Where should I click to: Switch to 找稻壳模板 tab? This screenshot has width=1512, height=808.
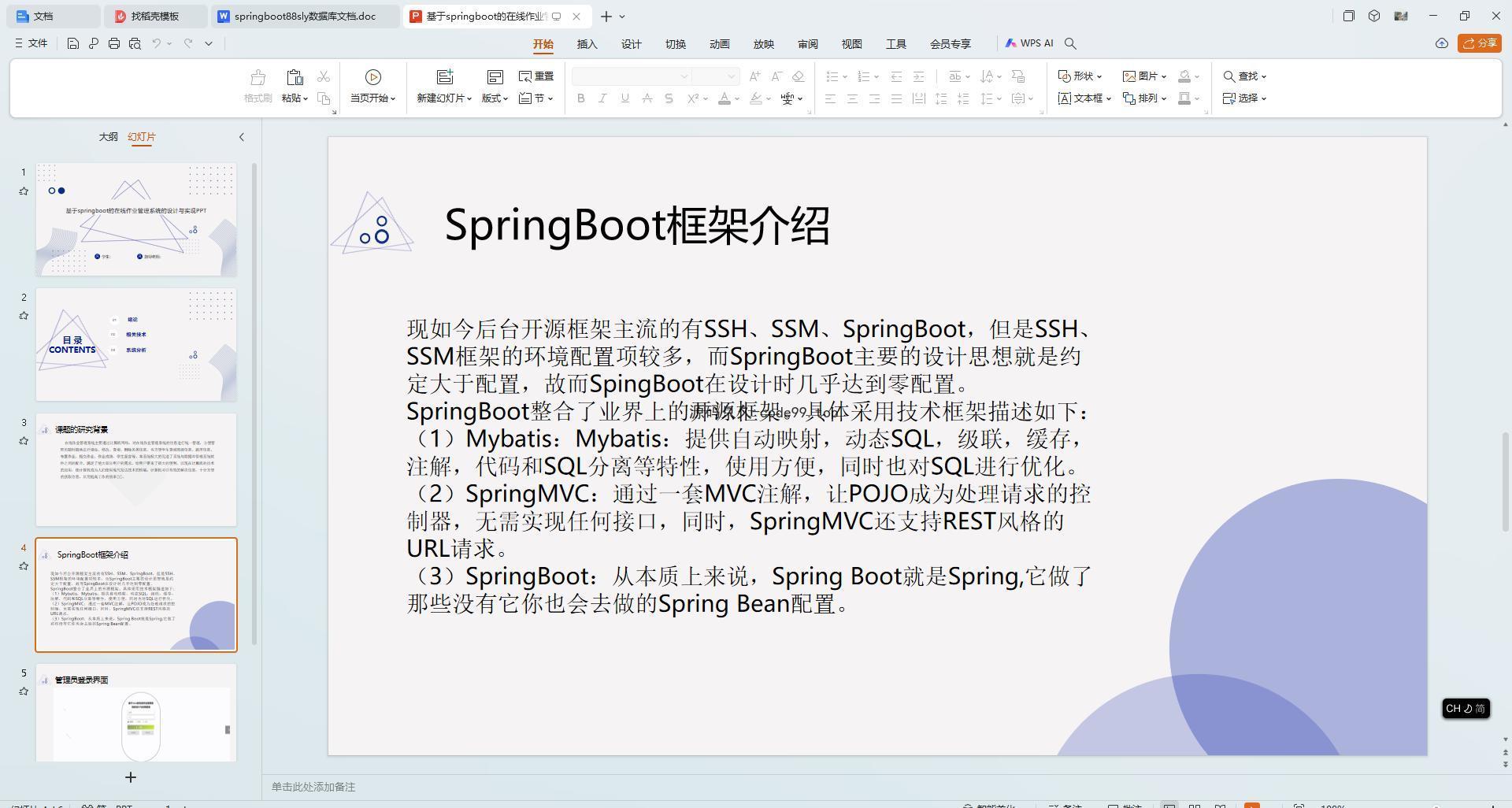click(x=155, y=16)
